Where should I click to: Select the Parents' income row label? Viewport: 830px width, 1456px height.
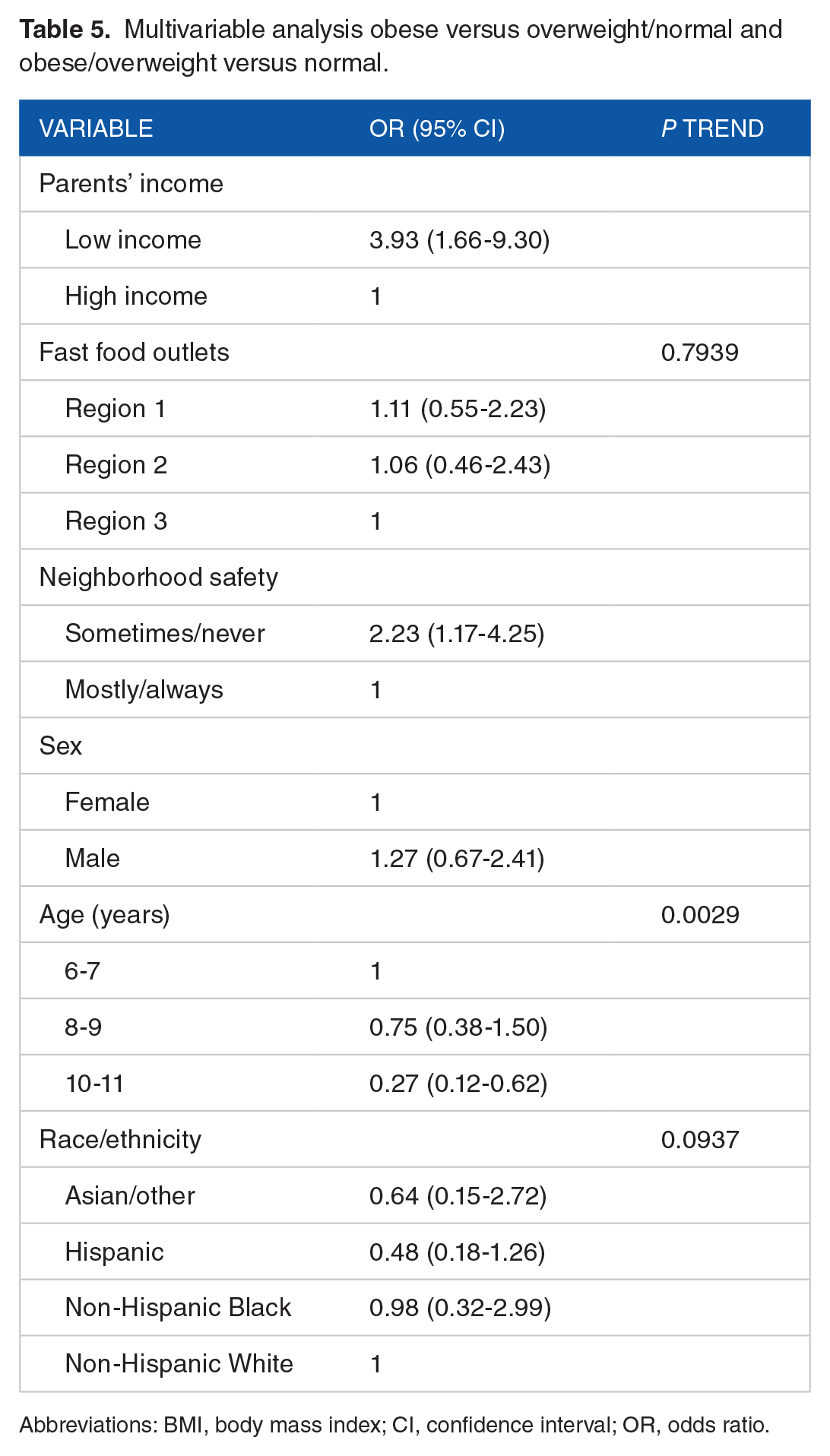(131, 184)
